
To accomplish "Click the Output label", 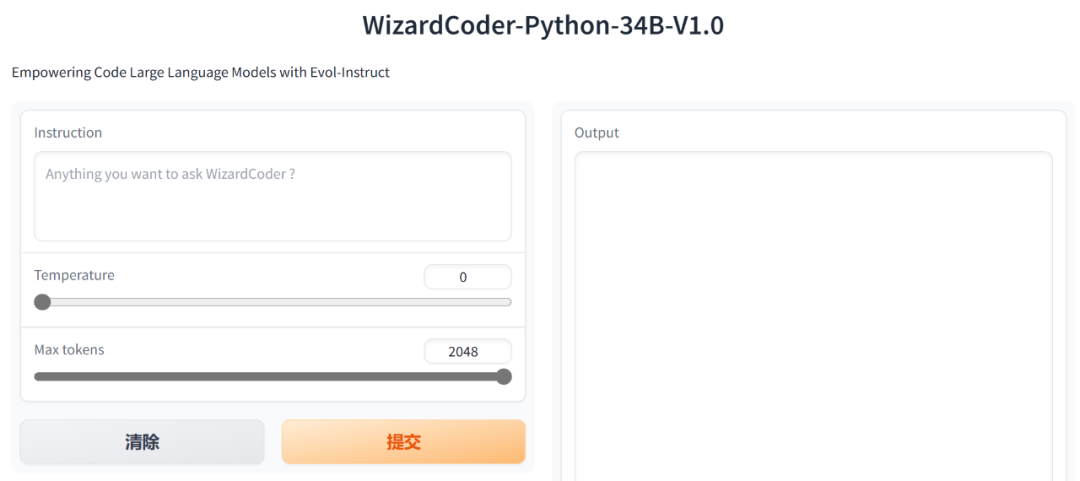I will 596,132.
